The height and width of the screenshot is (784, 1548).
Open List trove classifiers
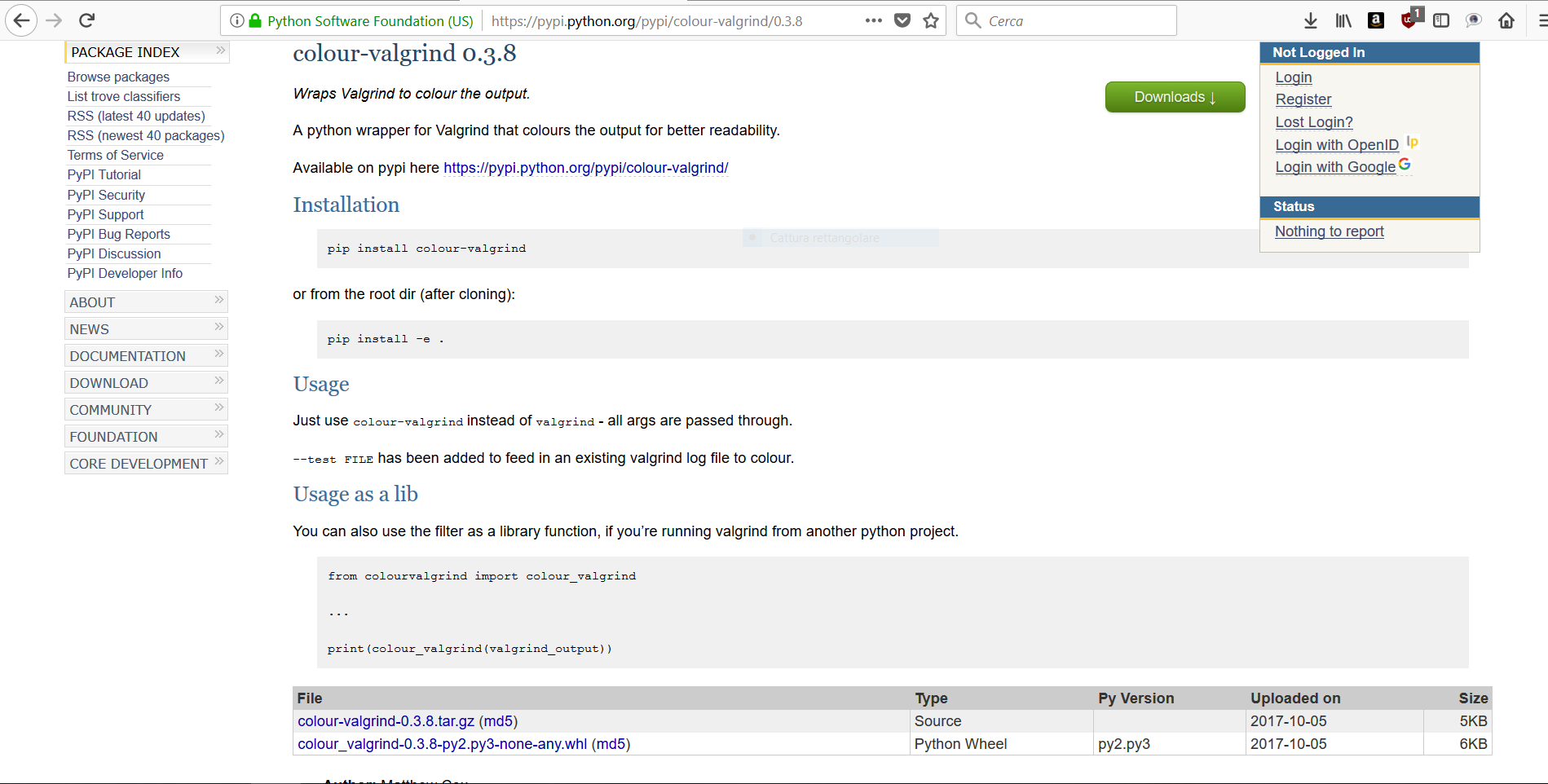(124, 96)
